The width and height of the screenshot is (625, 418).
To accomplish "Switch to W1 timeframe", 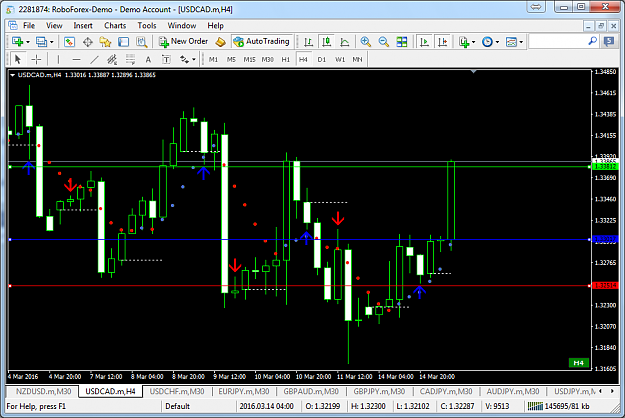I will (x=340, y=59).
